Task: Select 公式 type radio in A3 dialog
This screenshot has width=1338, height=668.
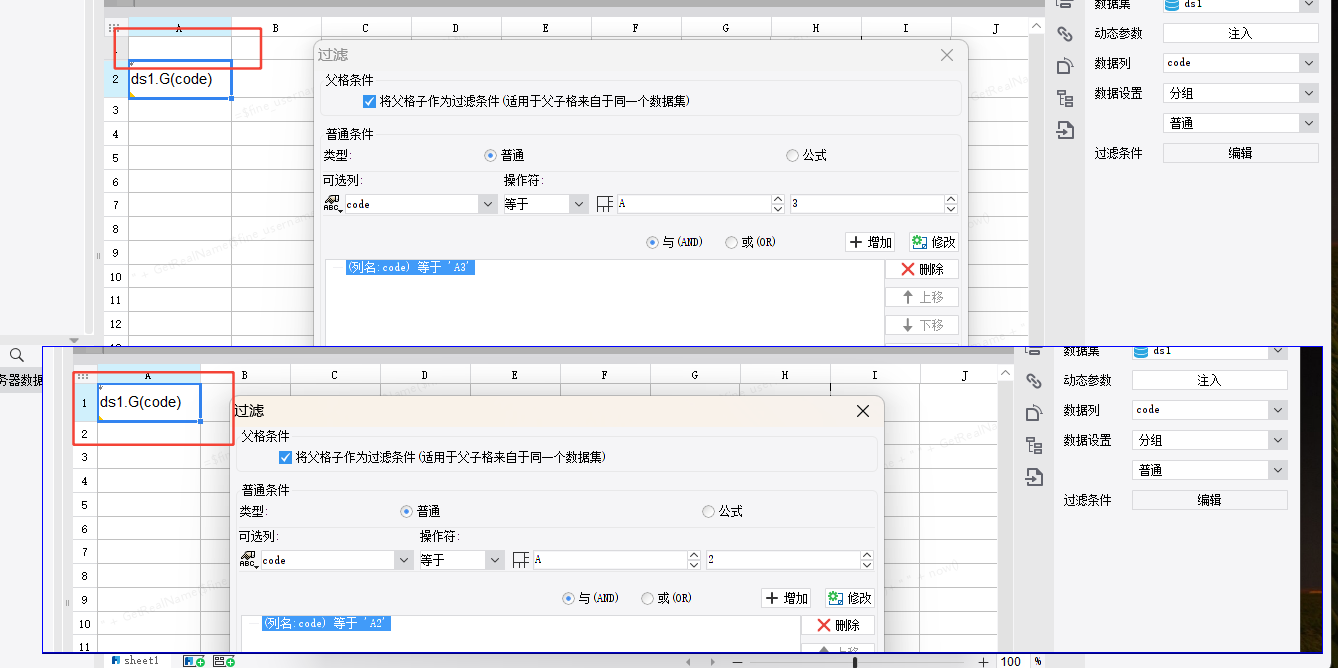Action: point(792,155)
